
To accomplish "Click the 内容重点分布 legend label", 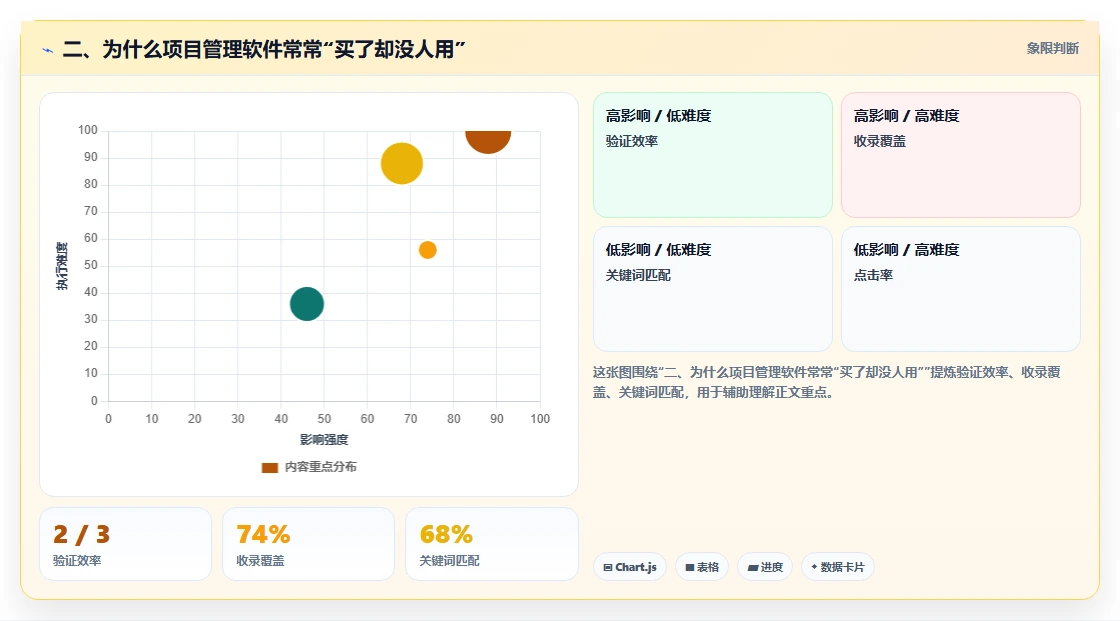I will (321, 467).
